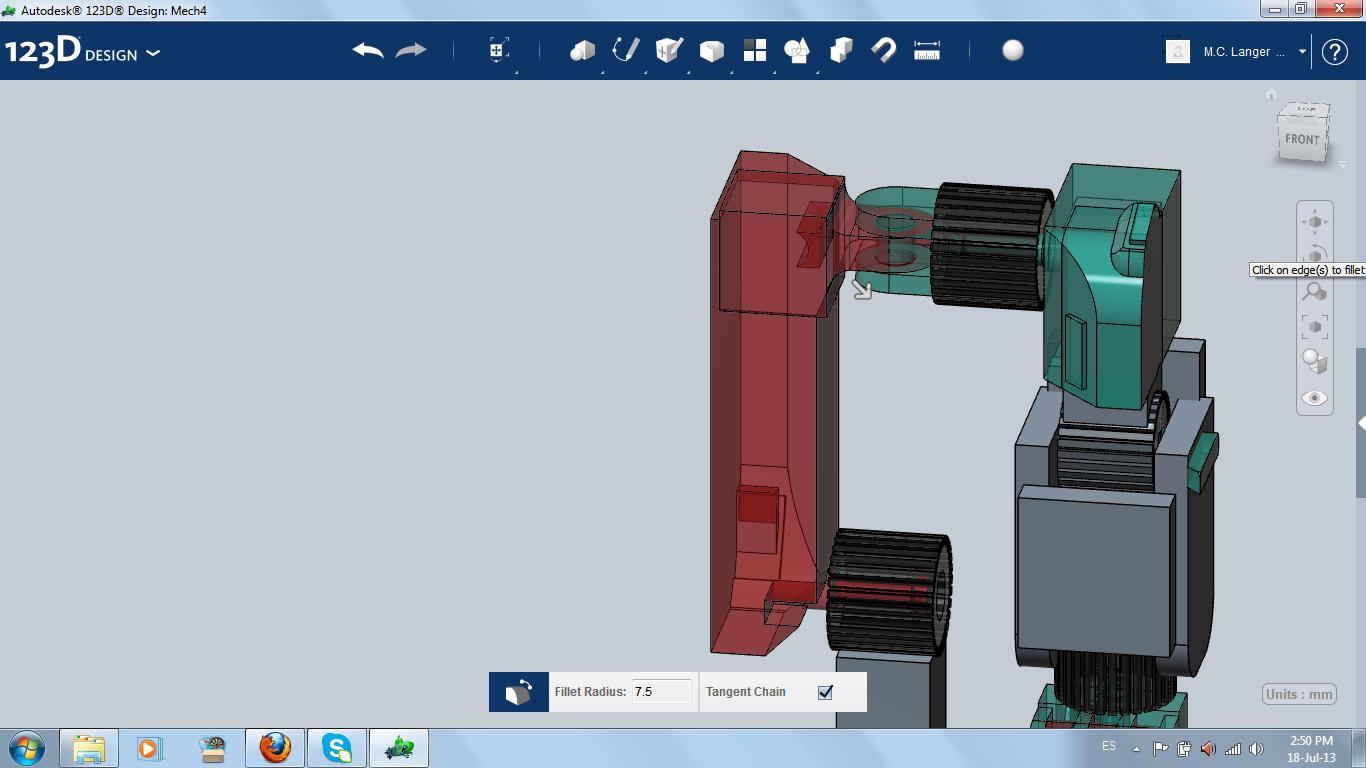The width and height of the screenshot is (1366, 768).
Task: Select the Sketch tool
Action: point(626,51)
